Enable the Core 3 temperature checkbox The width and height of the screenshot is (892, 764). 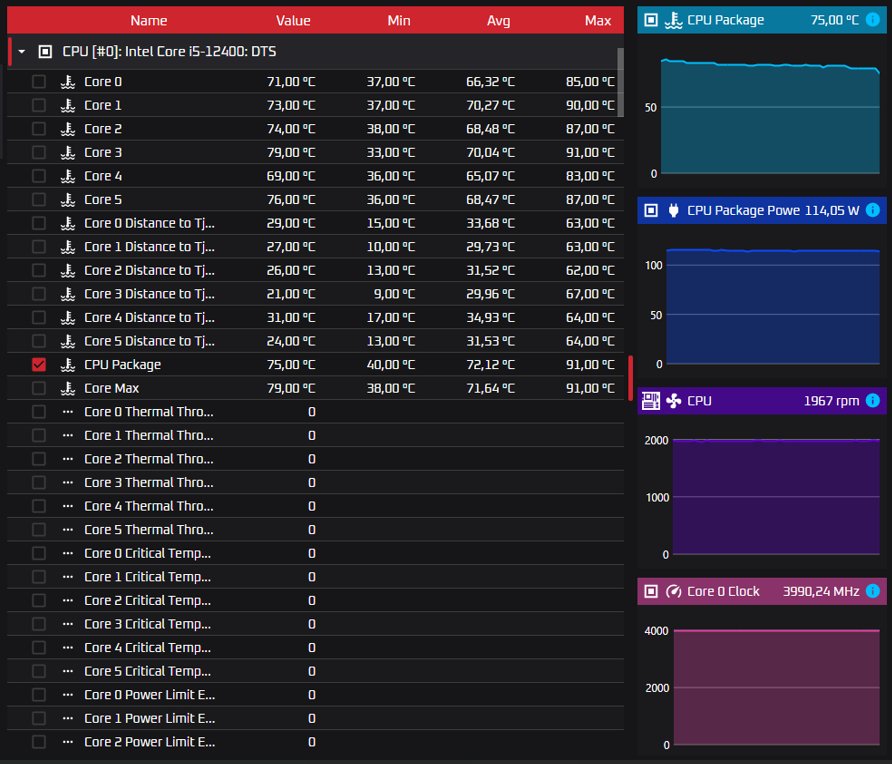(x=39, y=152)
